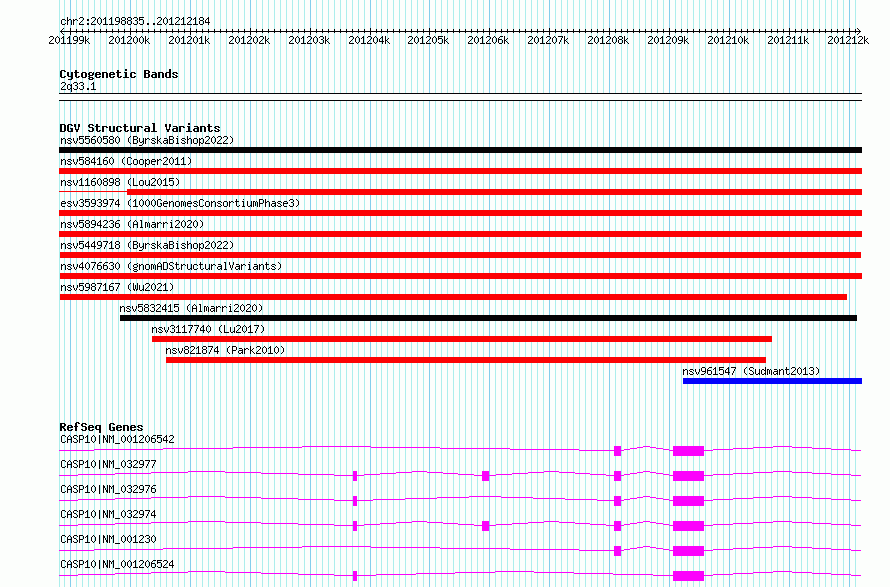The width and height of the screenshot is (890, 587).
Task: Click the 201207k ruler tick label
Action: tap(548, 40)
